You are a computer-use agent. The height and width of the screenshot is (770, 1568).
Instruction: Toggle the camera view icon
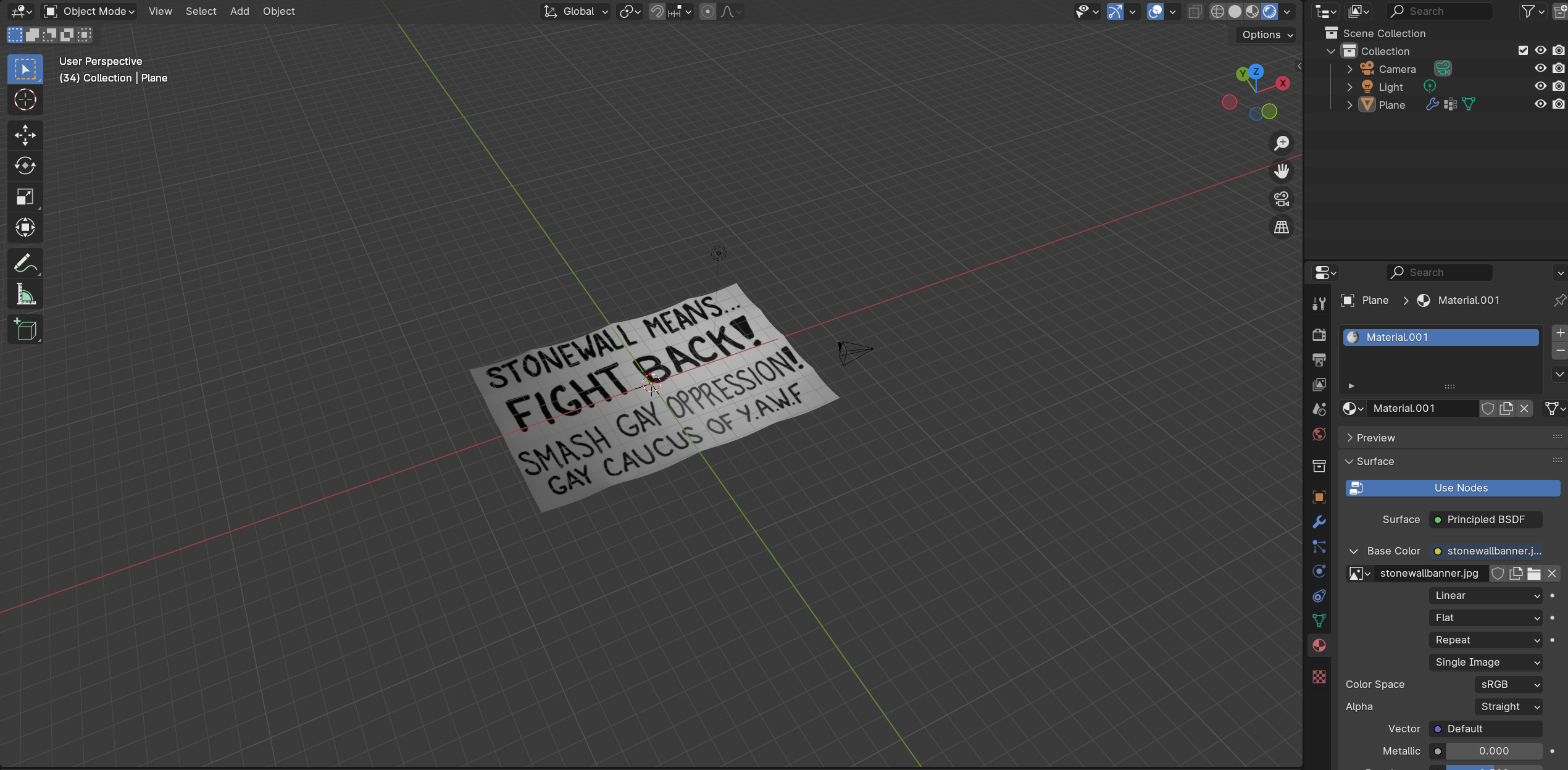(1282, 199)
